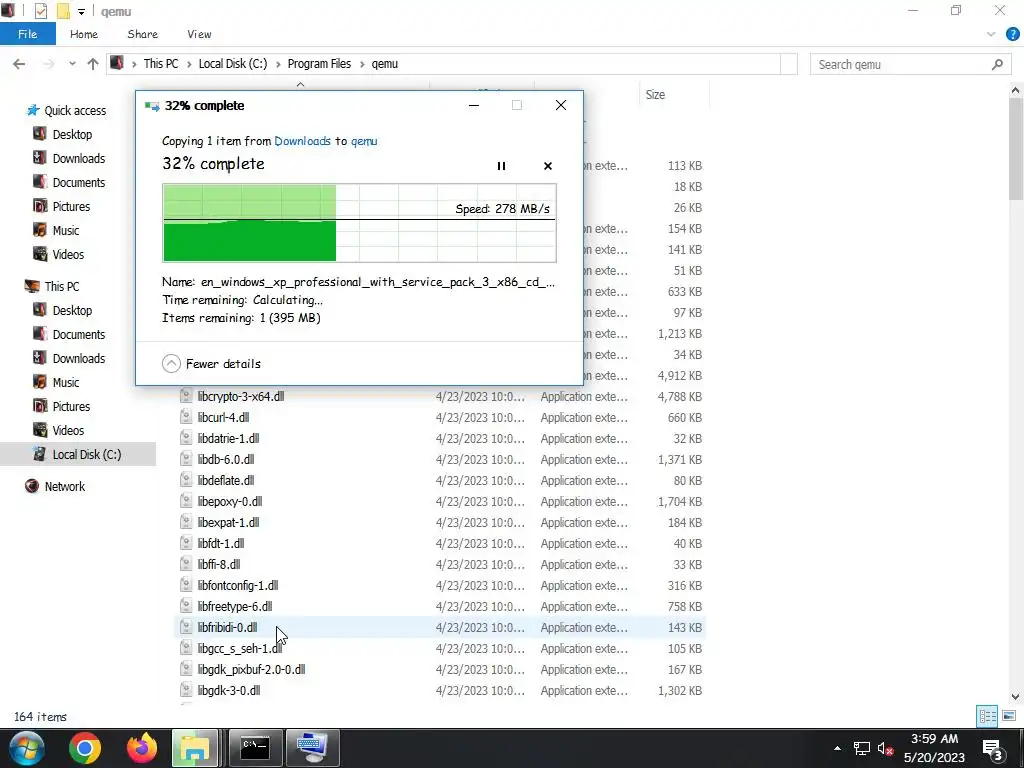Open the Quick Access Toolbar customize dropdown

tap(81, 11)
